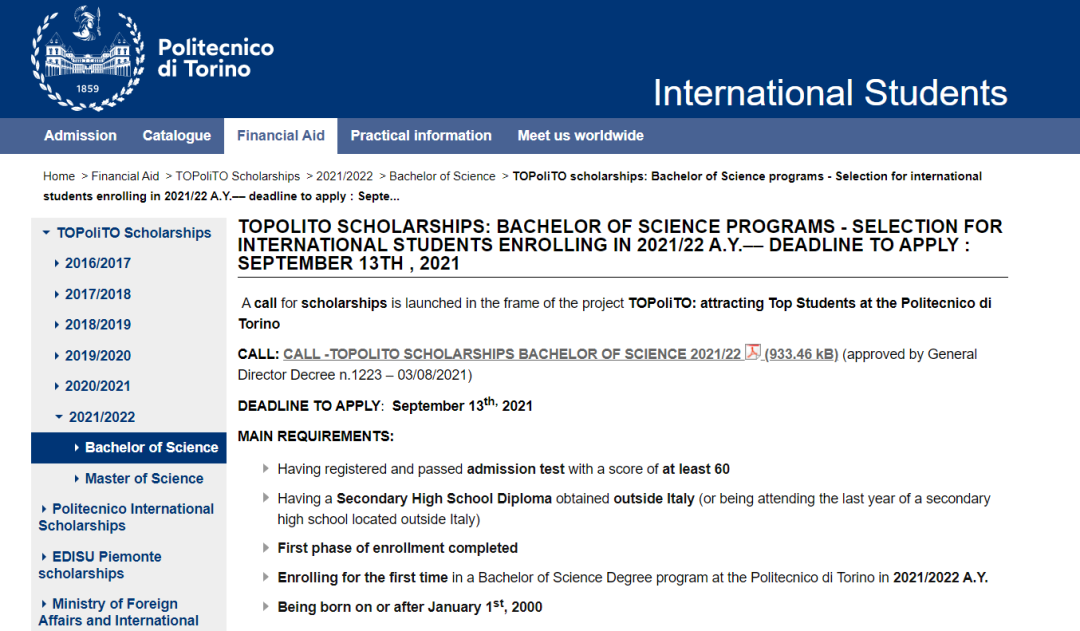Screen dimensions: 1080x631
Task: Open the Admission tab
Action: coord(80,136)
